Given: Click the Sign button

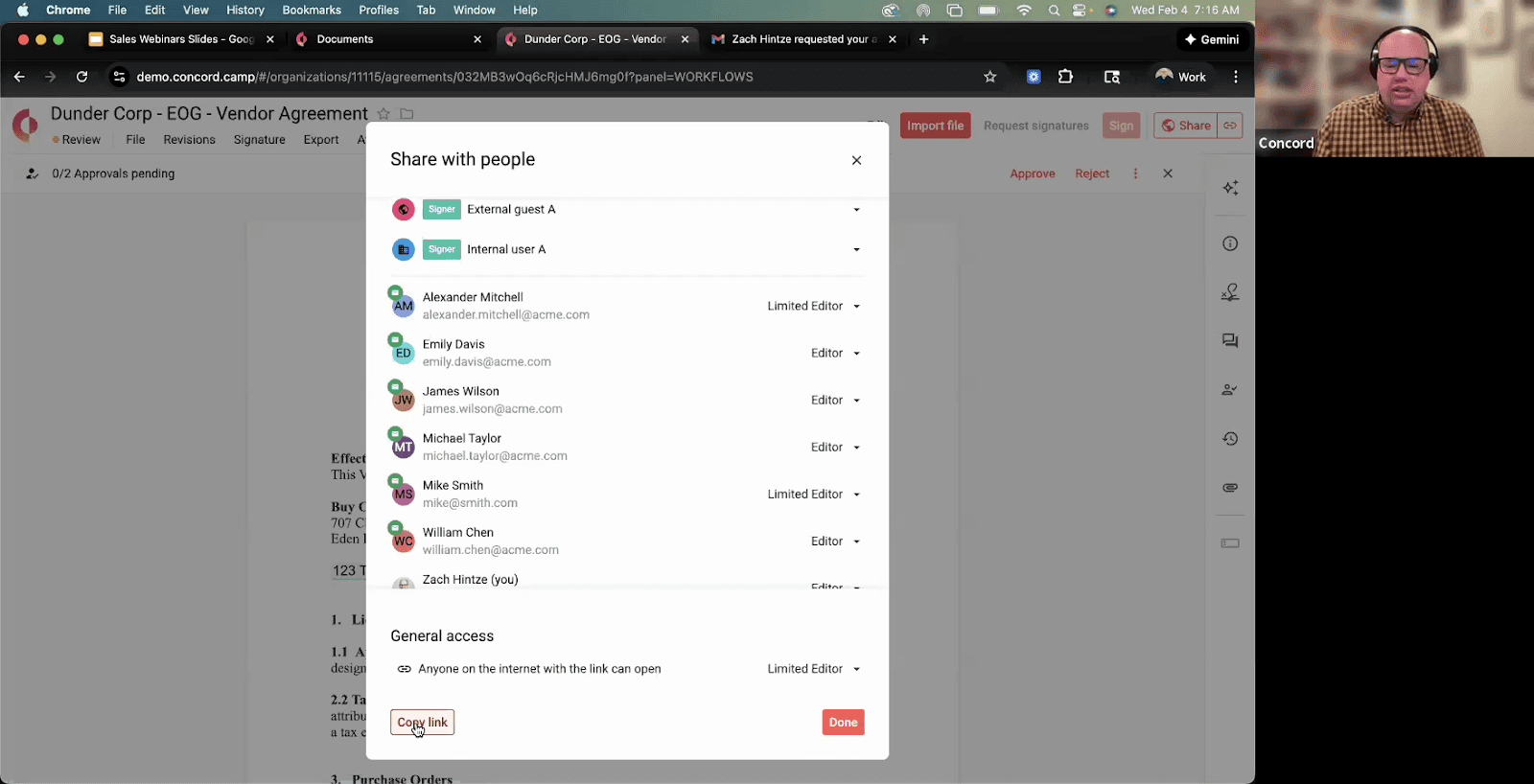Looking at the screenshot, I should point(1121,126).
